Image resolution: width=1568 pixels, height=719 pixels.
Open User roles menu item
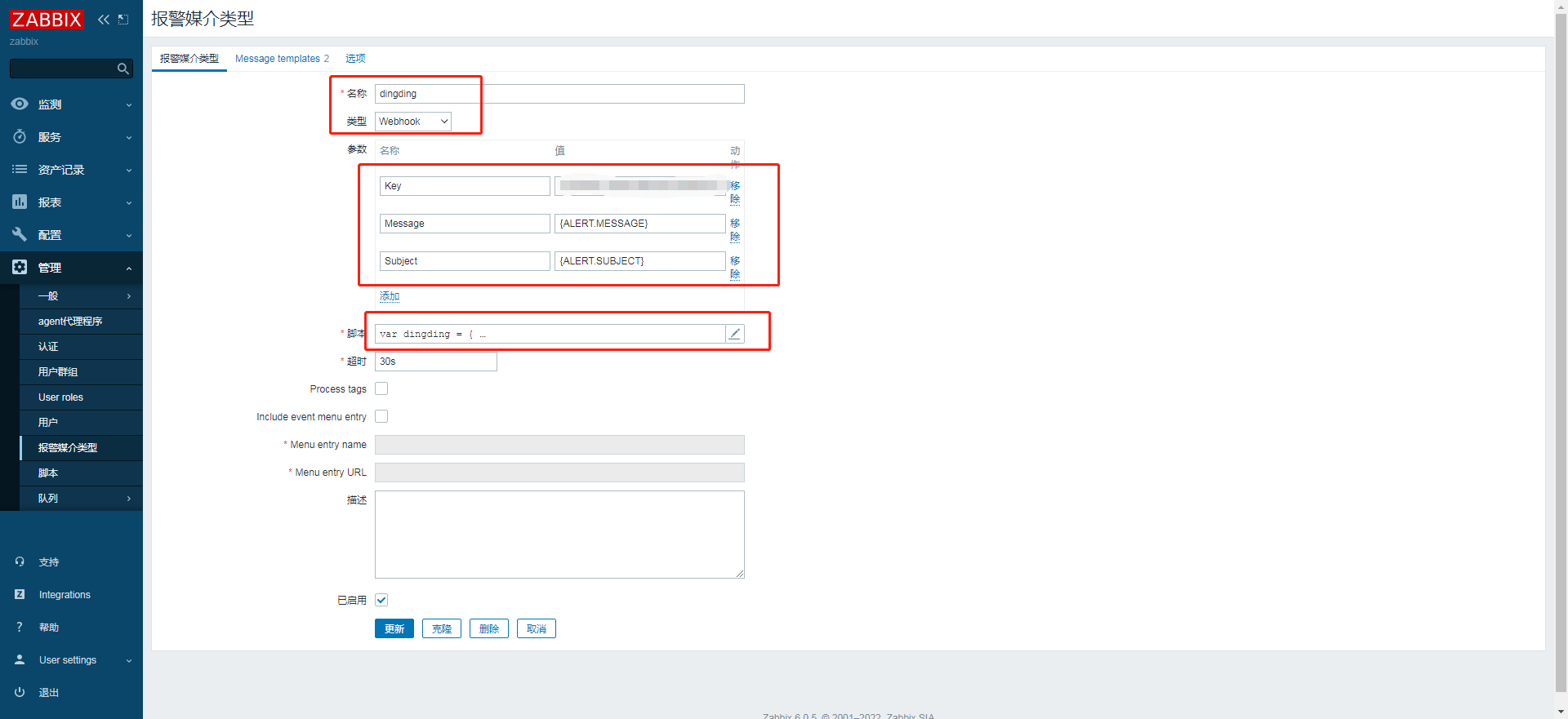coord(81,397)
